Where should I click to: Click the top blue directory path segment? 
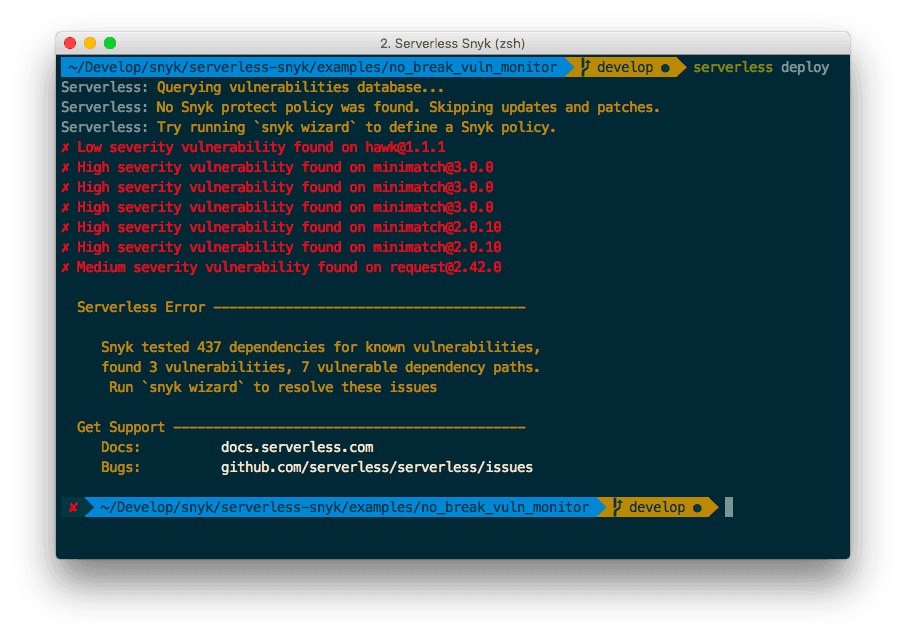point(313,68)
